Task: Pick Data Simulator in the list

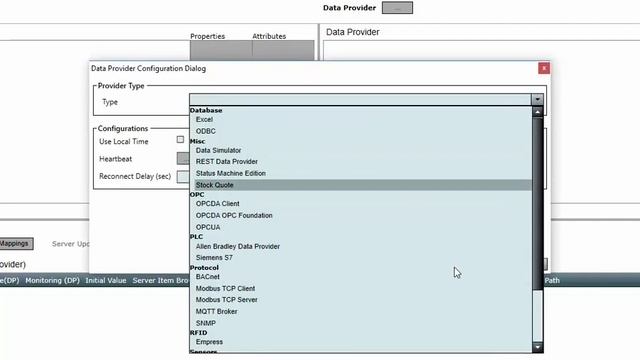Action: click(218, 150)
